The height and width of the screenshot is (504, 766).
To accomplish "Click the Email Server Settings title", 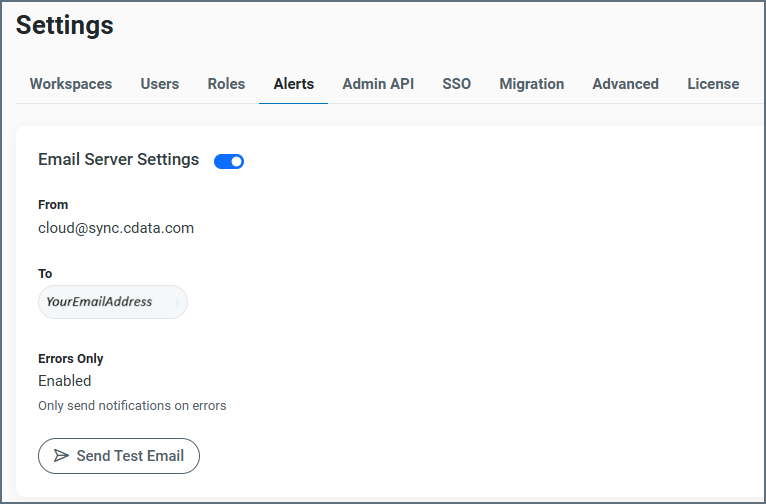I will (x=118, y=160).
